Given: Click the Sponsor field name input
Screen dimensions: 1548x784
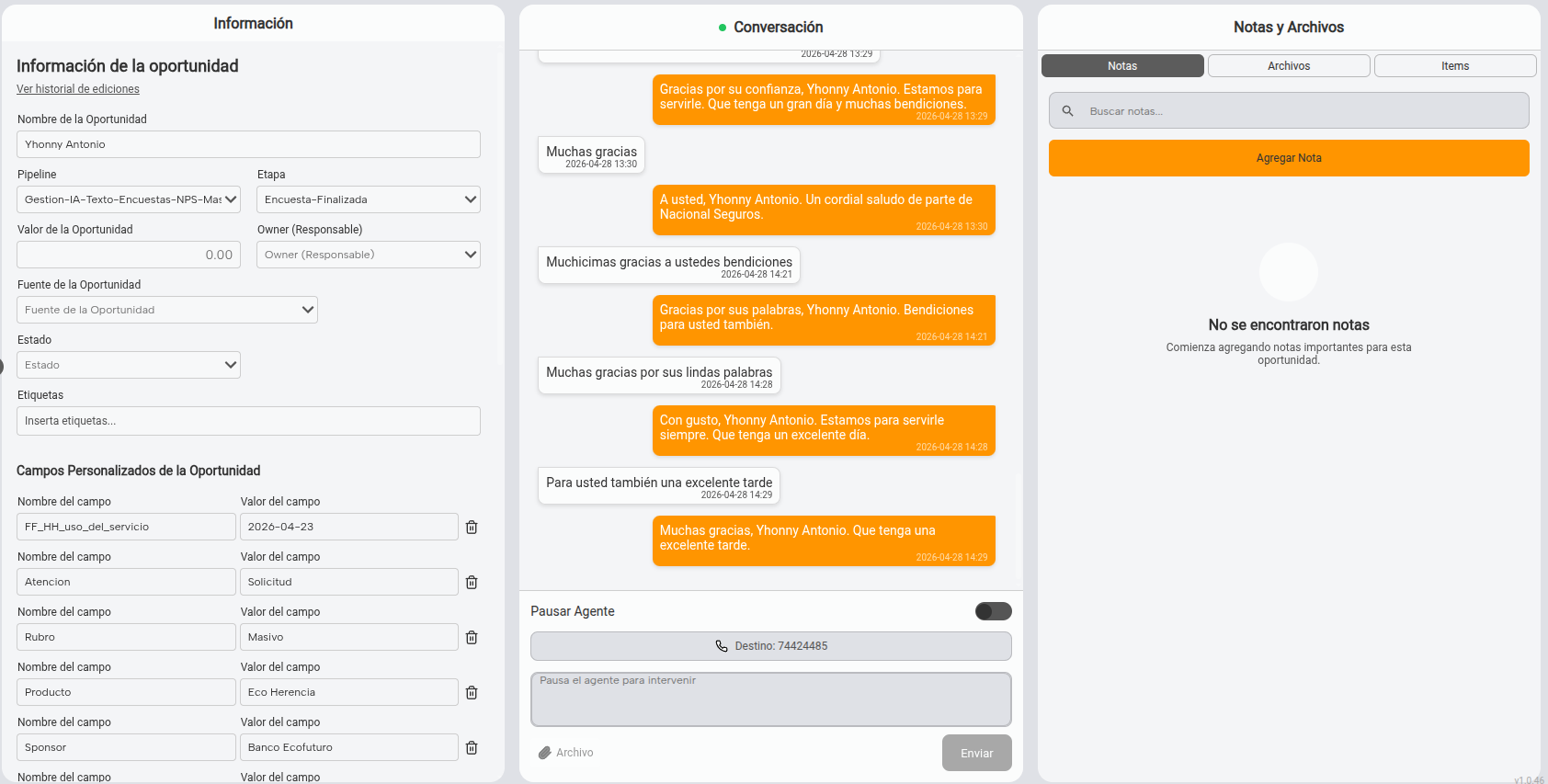Looking at the screenshot, I should tap(126, 747).
